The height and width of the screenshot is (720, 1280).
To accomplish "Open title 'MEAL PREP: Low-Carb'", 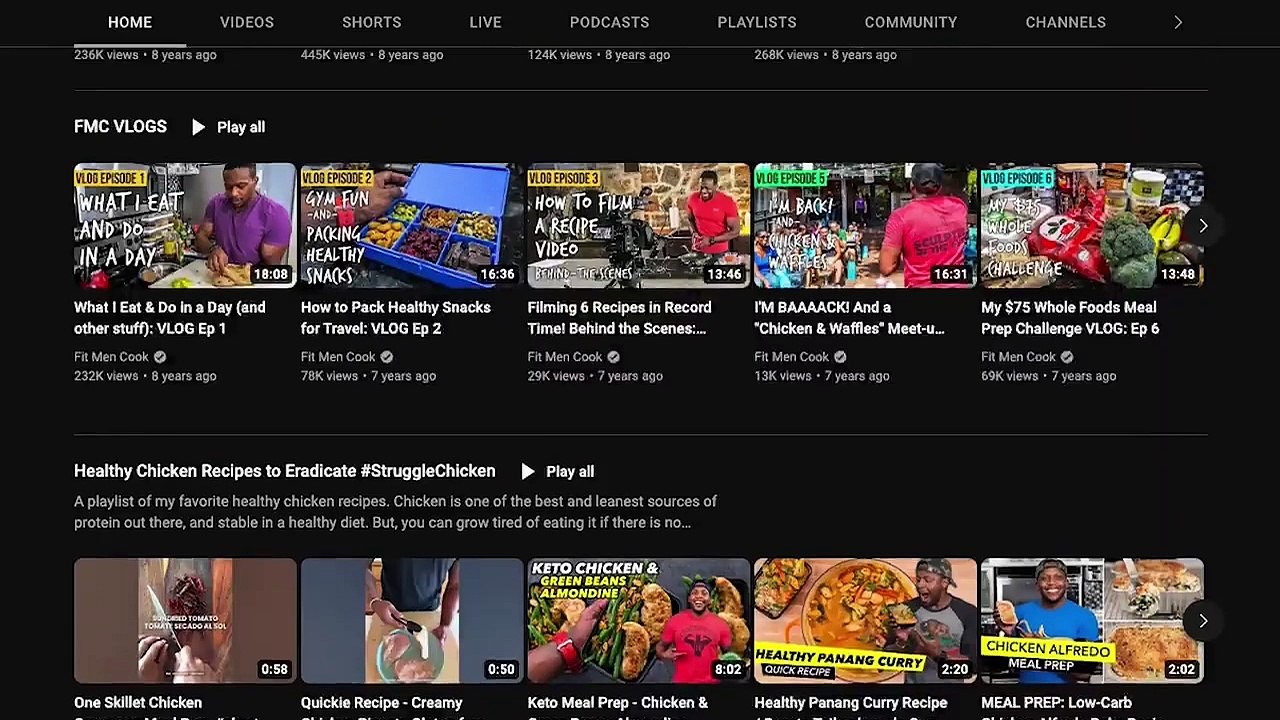I will pos(1056,703).
